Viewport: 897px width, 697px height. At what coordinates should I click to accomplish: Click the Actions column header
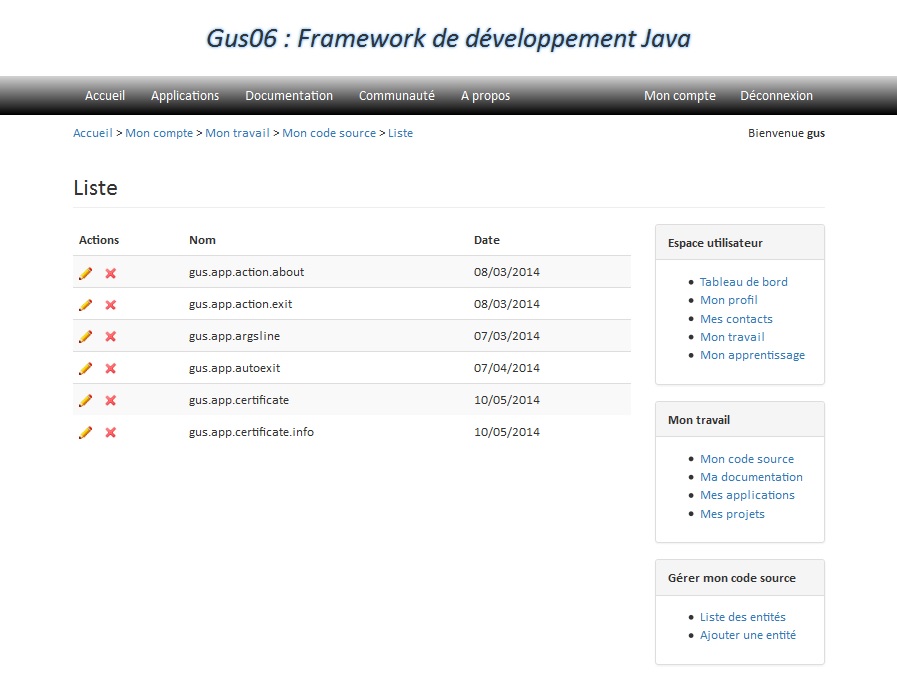[x=99, y=240]
